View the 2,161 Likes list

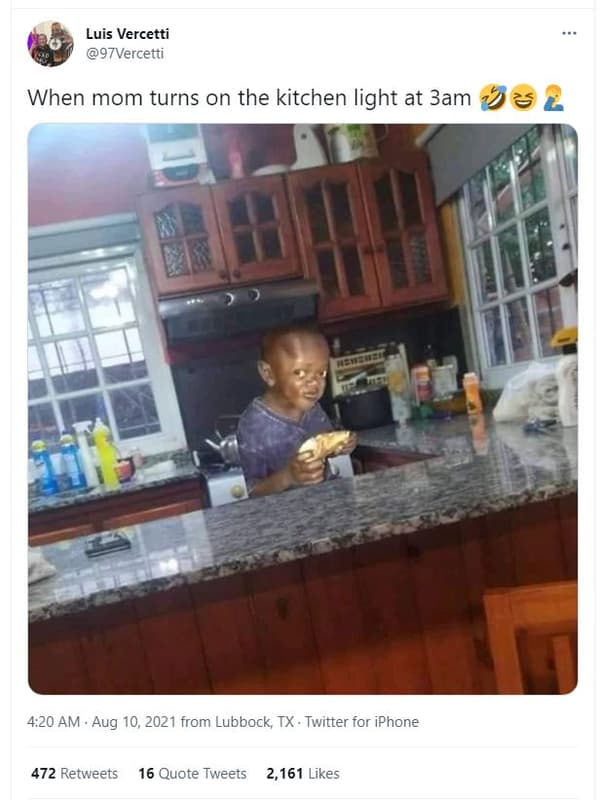pyautogui.click(x=303, y=773)
